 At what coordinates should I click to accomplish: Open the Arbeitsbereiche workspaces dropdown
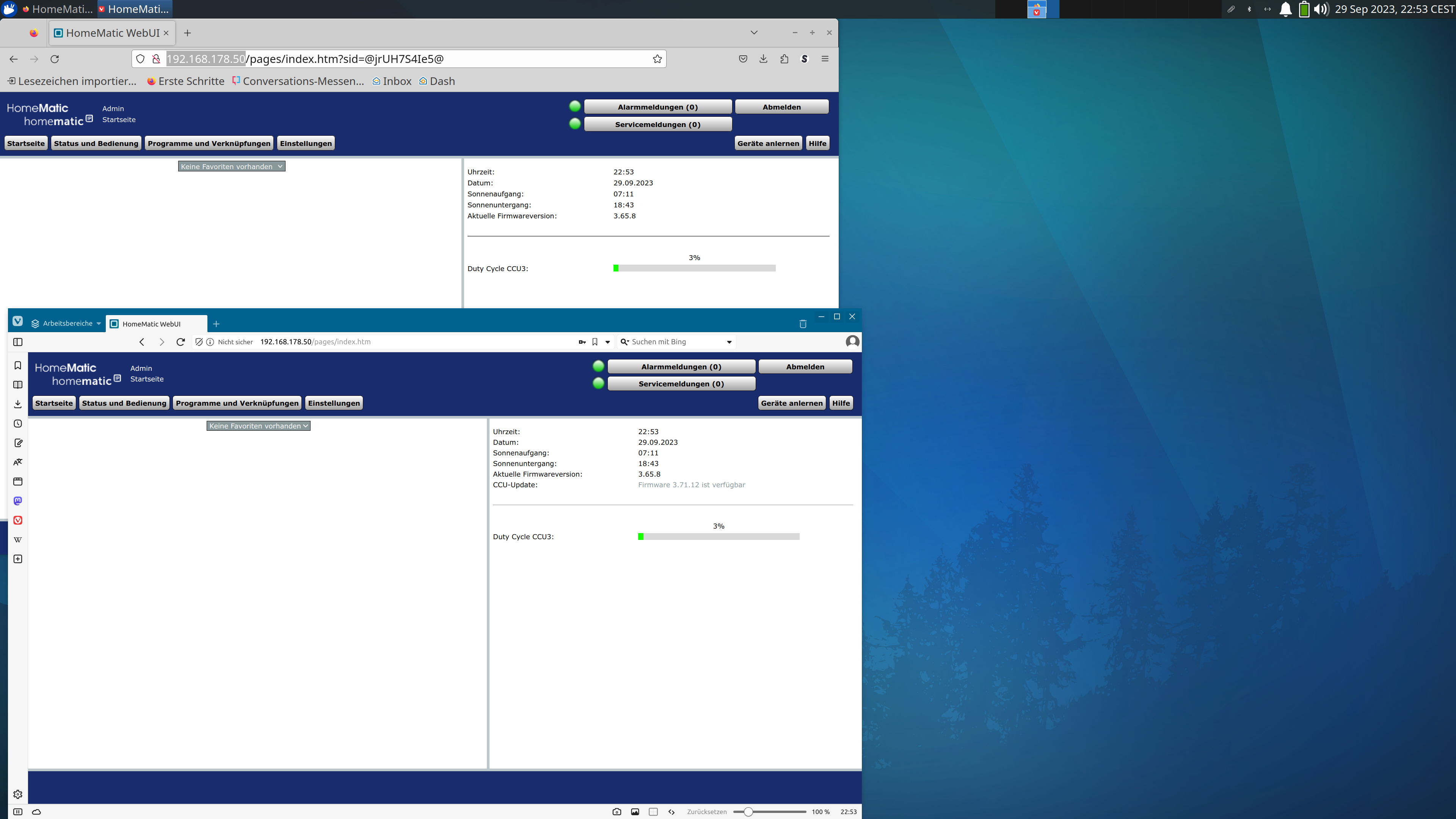[x=67, y=323]
